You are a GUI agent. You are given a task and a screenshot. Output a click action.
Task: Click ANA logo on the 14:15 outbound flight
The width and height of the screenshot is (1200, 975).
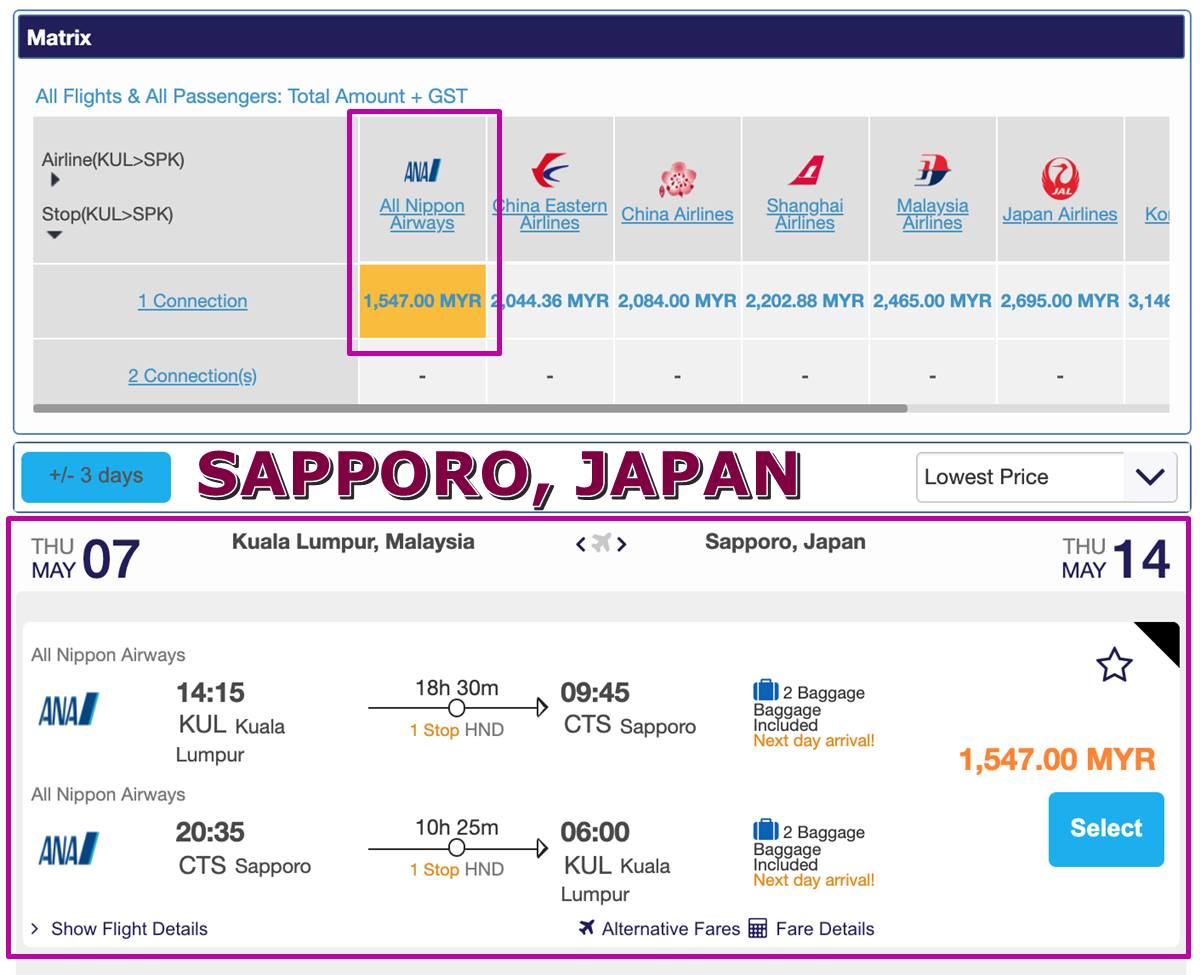68,709
